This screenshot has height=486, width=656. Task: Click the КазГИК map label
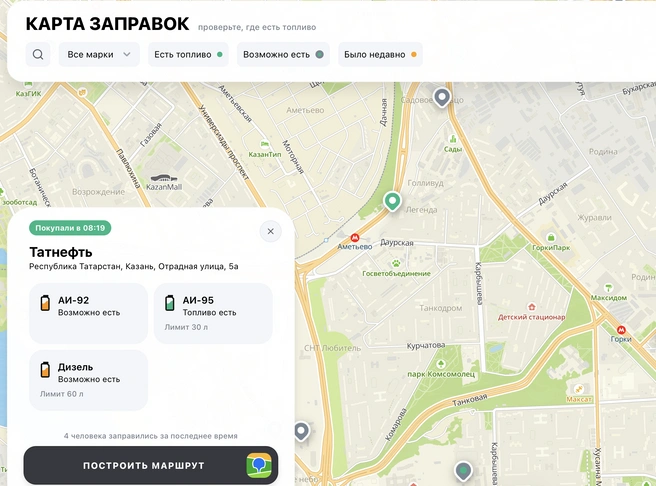pos(28,94)
